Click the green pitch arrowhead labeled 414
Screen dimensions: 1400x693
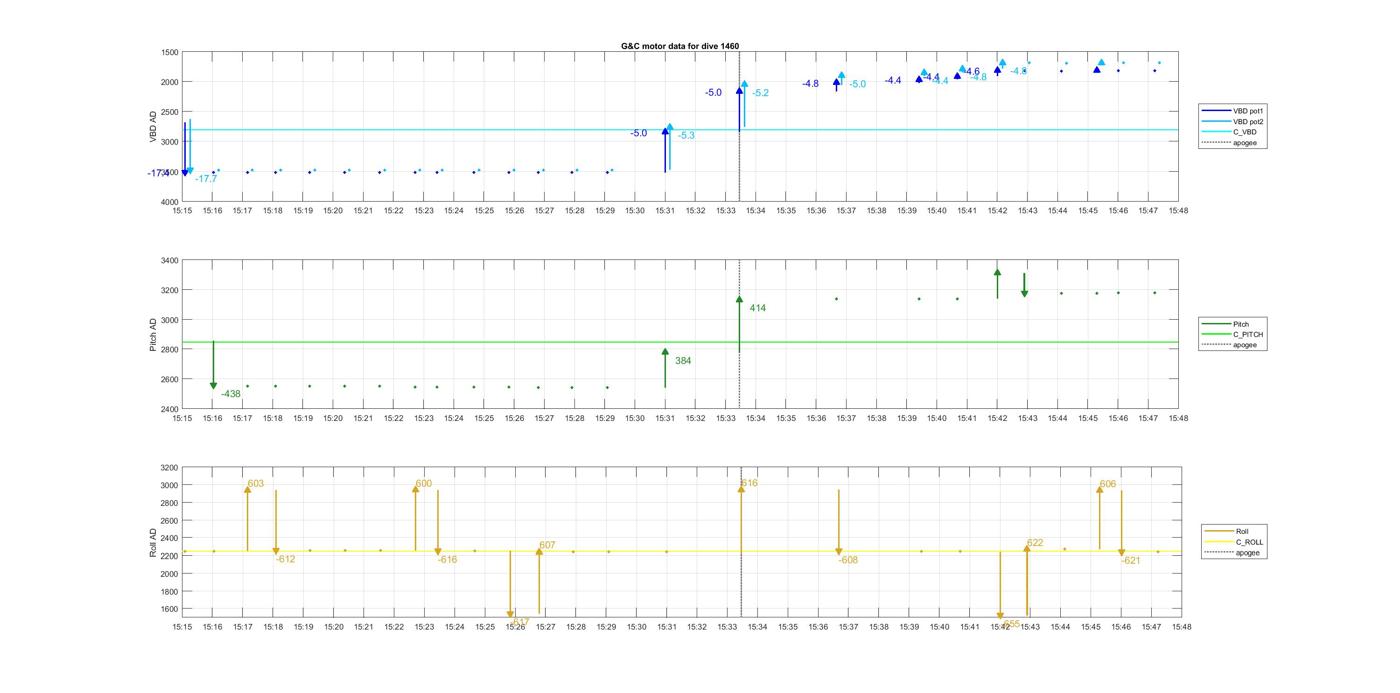click(739, 299)
